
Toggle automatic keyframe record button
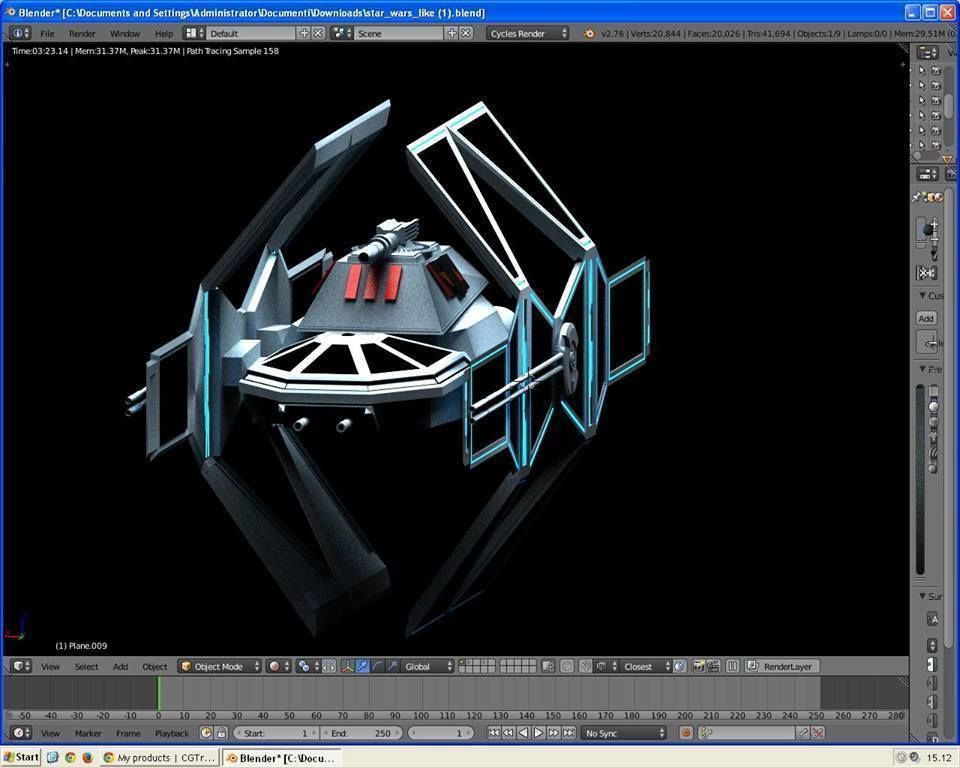point(686,733)
